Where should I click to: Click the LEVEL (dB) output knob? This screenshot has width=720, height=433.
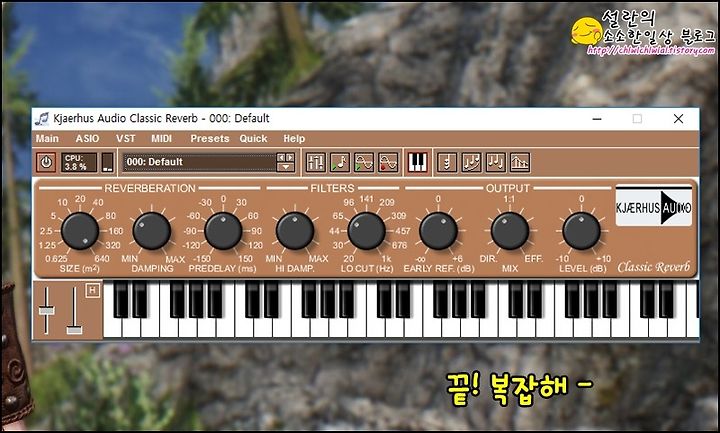(x=581, y=231)
